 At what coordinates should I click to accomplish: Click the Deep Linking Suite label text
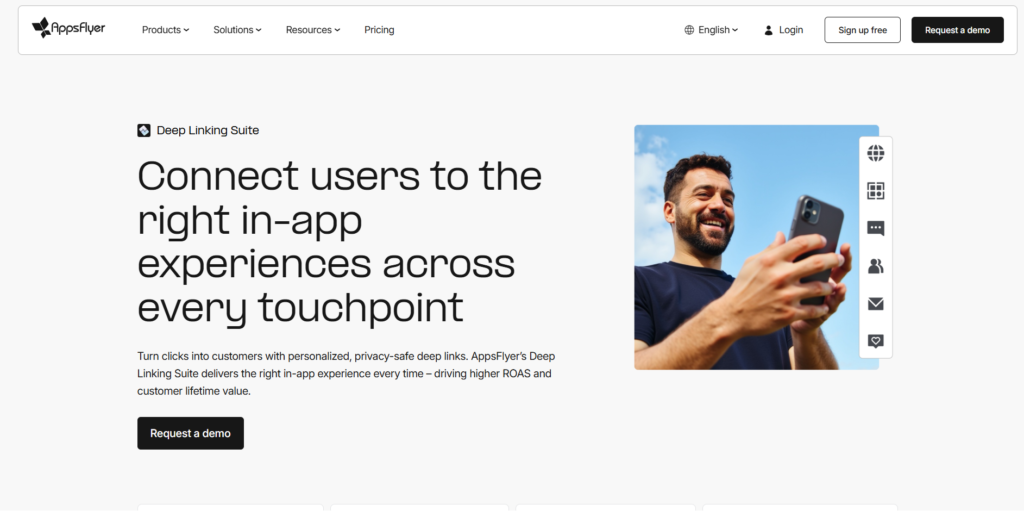[208, 131]
